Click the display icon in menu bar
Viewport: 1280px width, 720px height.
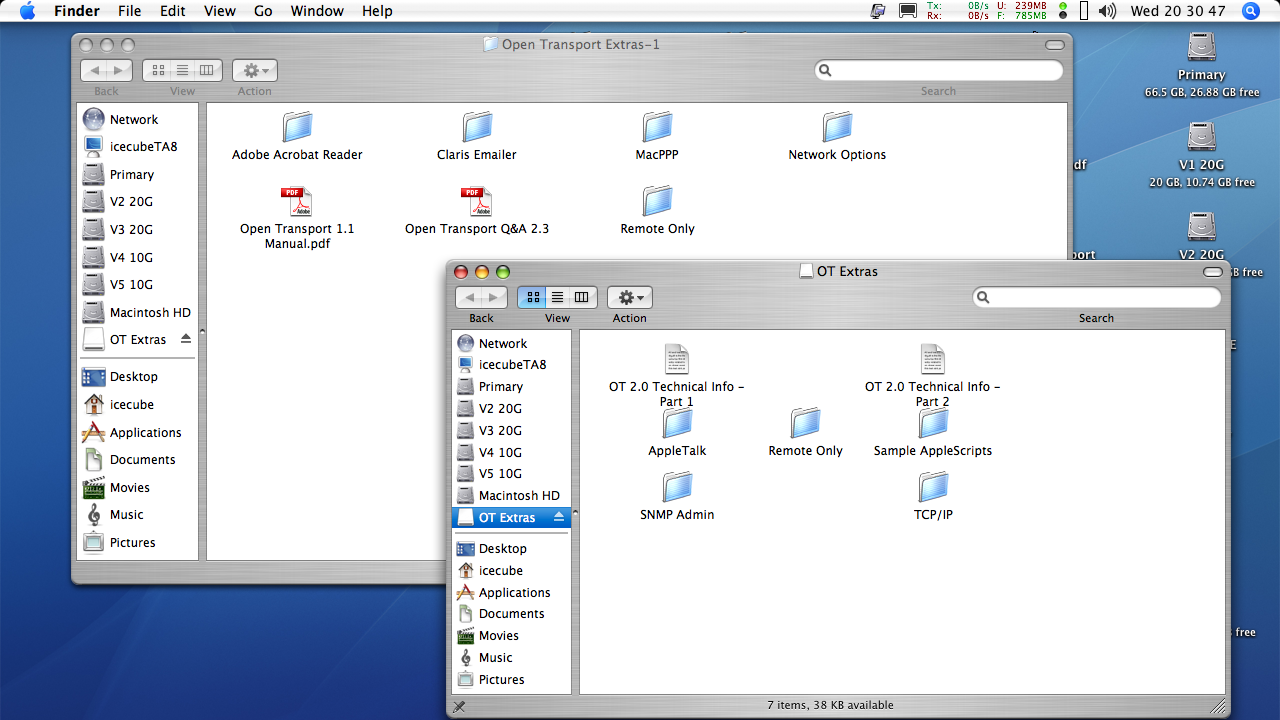click(908, 11)
